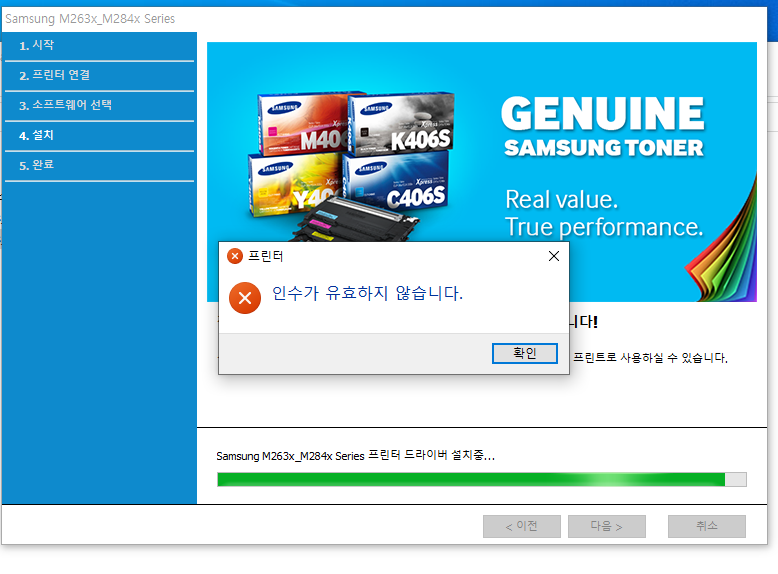Select step 3. 소프트웨어 선택 in the sidebar
Viewport: 778px width, 574px height.
click(99, 105)
